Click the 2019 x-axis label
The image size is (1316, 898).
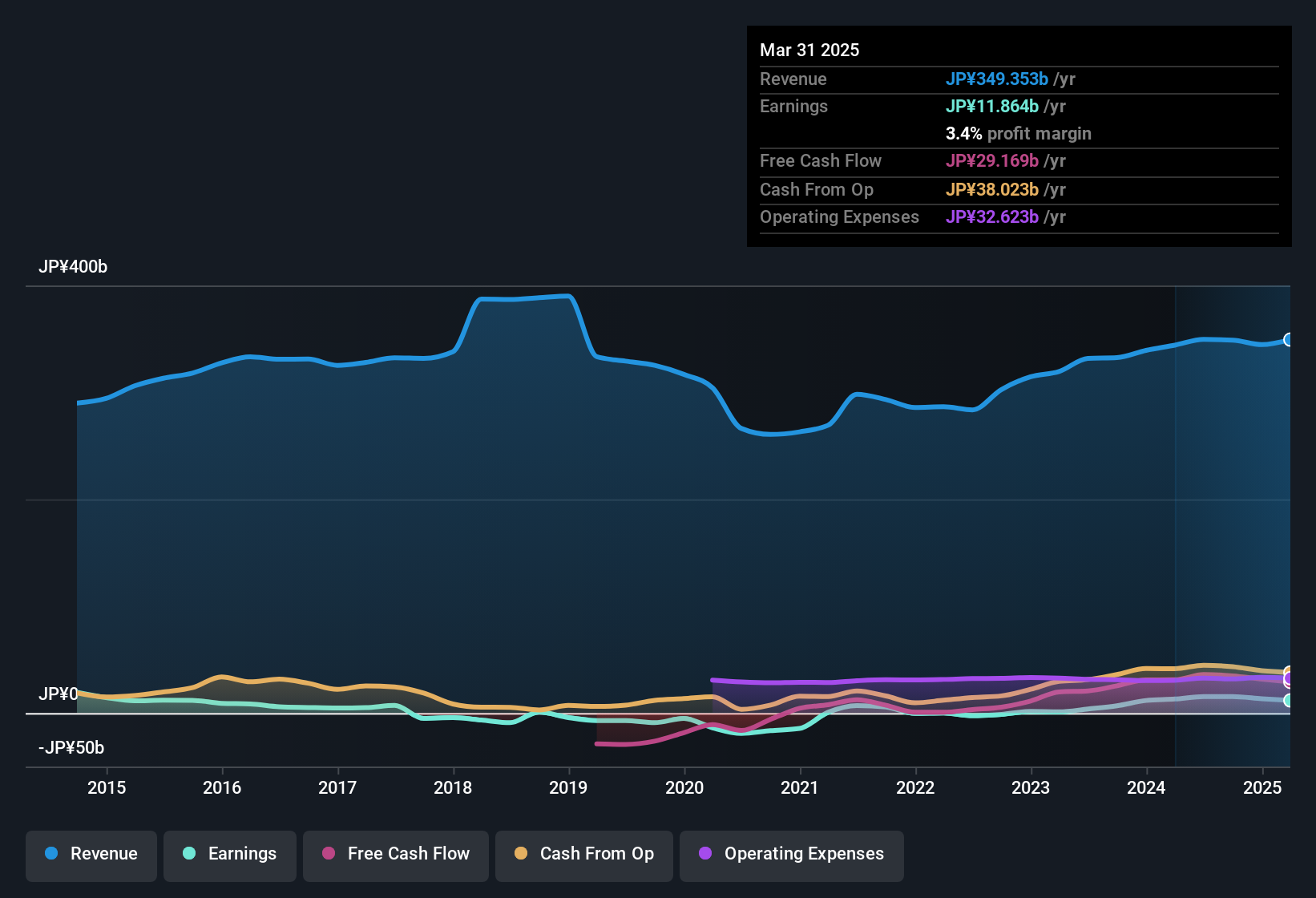click(568, 787)
